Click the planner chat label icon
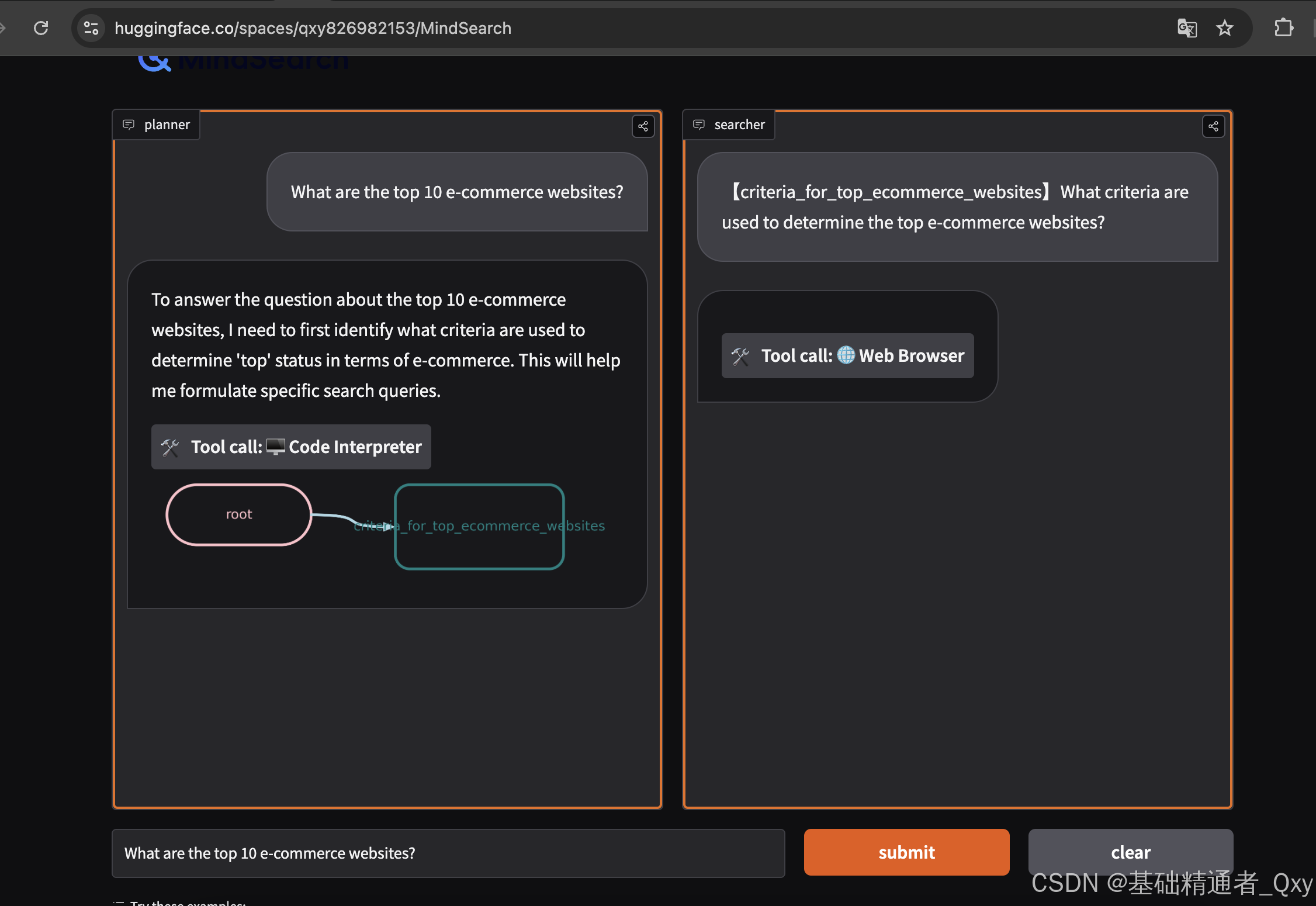The height and width of the screenshot is (906, 1316). [129, 125]
